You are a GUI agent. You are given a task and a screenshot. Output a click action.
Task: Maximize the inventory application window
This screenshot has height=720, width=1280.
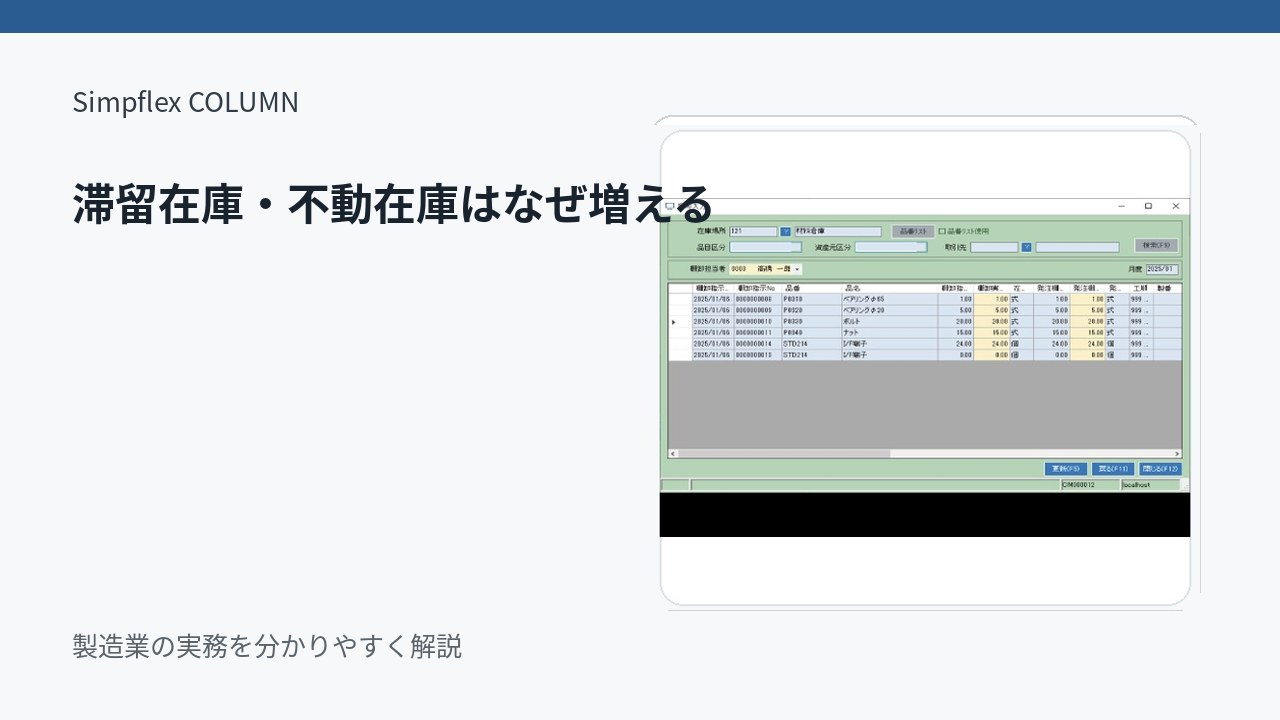coord(1148,206)
